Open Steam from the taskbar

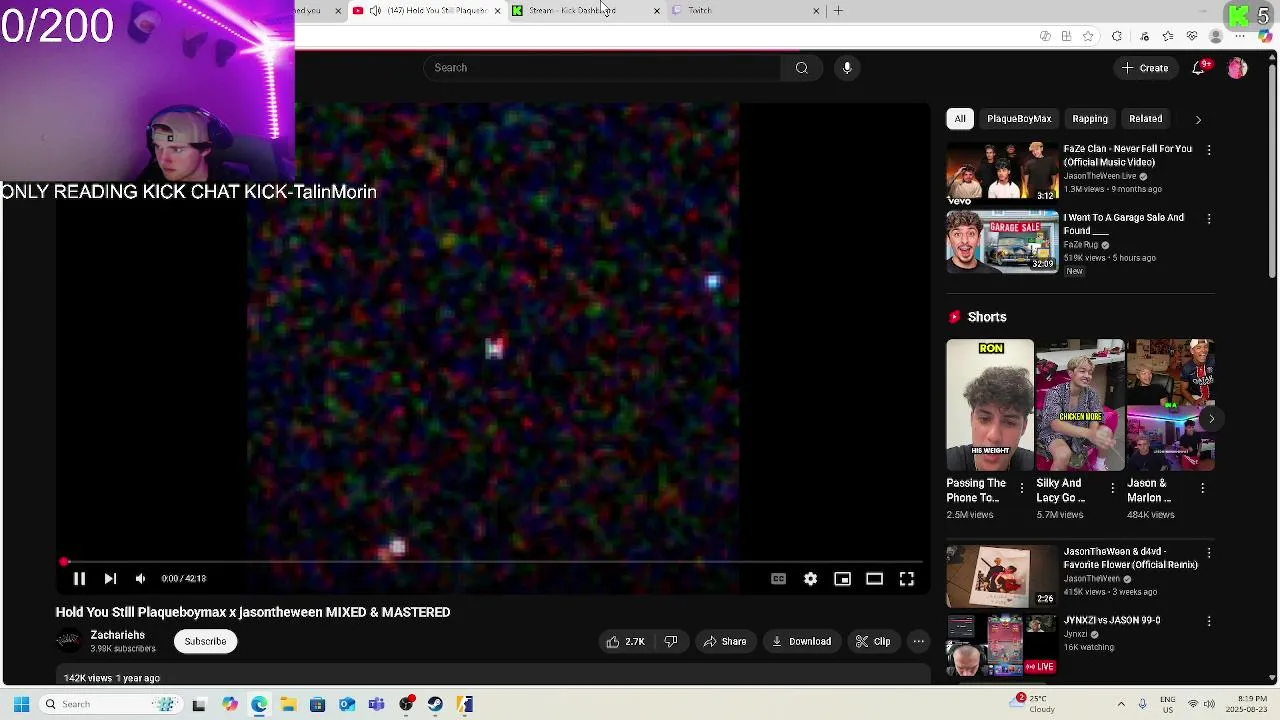point(435,704)
